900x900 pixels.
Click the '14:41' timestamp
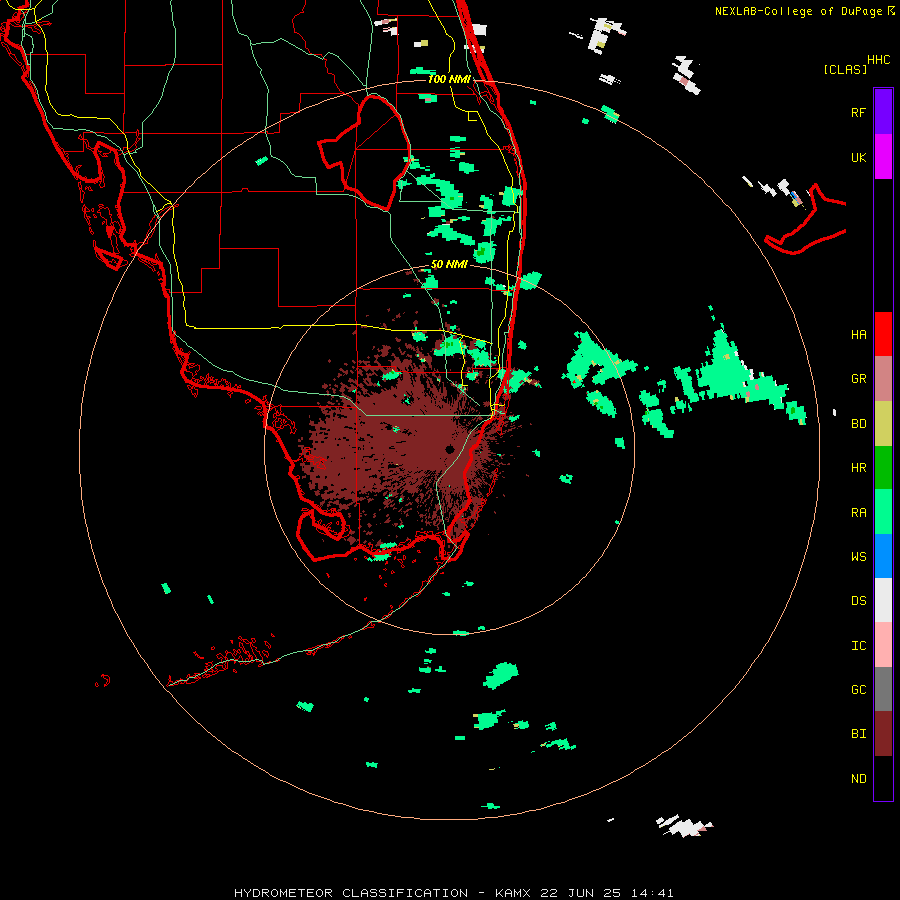(651, 893)
